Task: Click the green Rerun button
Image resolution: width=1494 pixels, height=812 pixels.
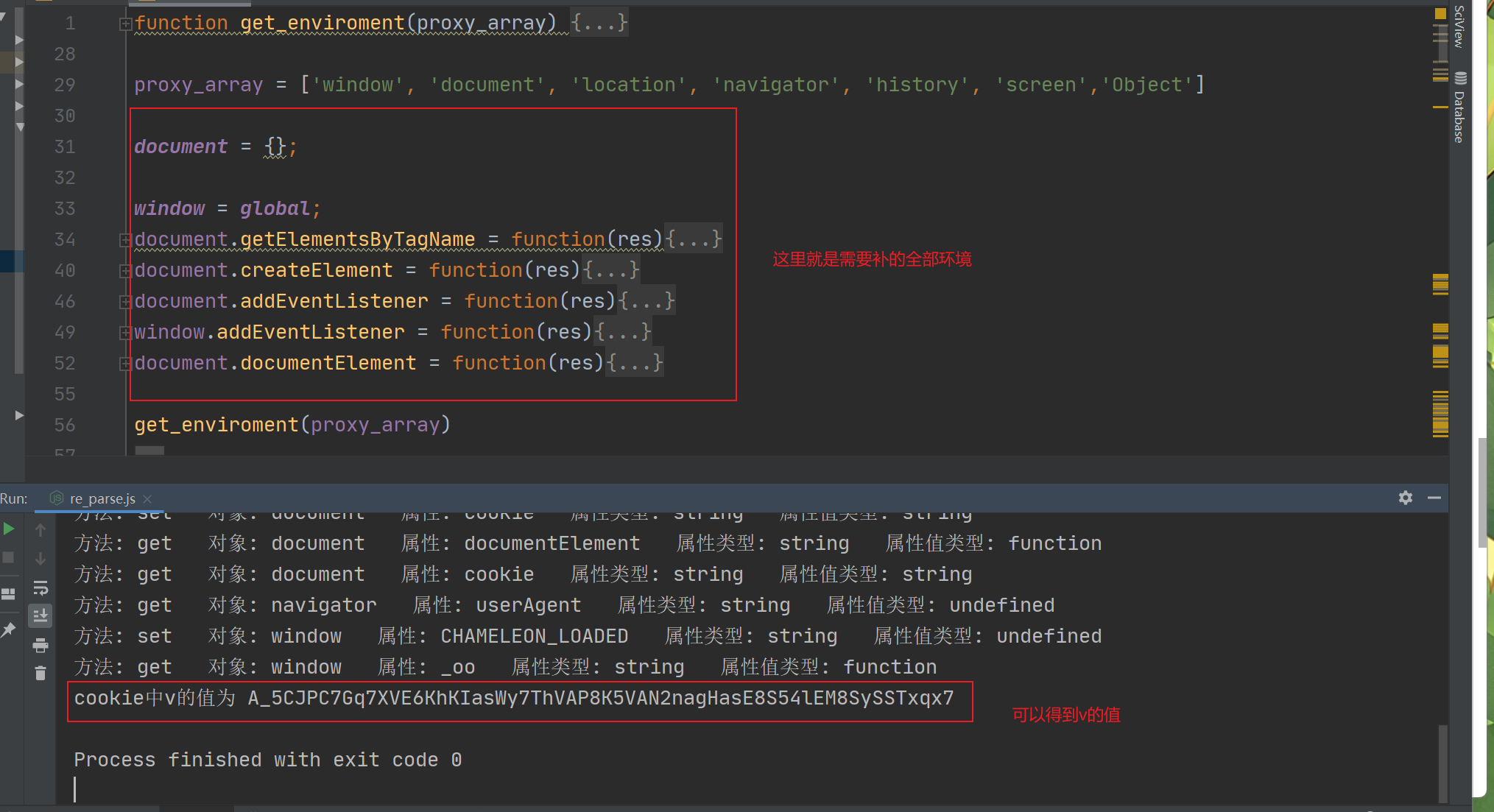Action: pyautogui.click(x=9, y=529)
